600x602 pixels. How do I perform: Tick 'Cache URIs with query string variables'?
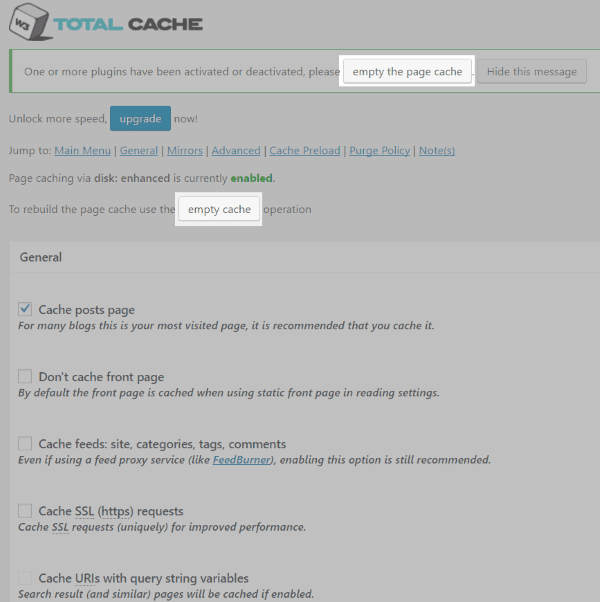click(x=25, y=578)
